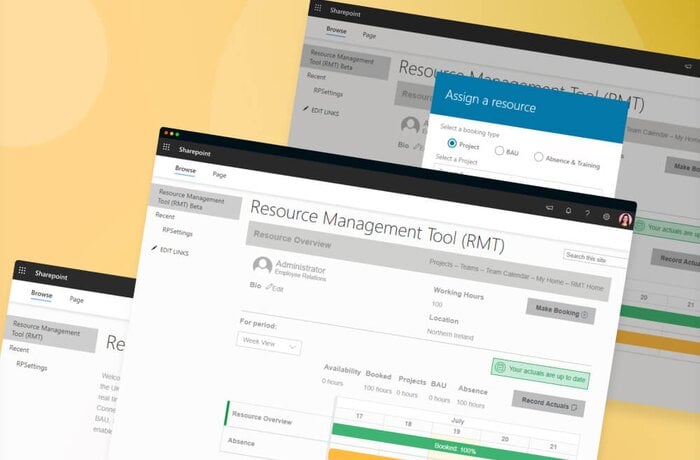The image size is (700, 460).
Task: Click megaphone icon in back window header
Action: coord(688,67)
